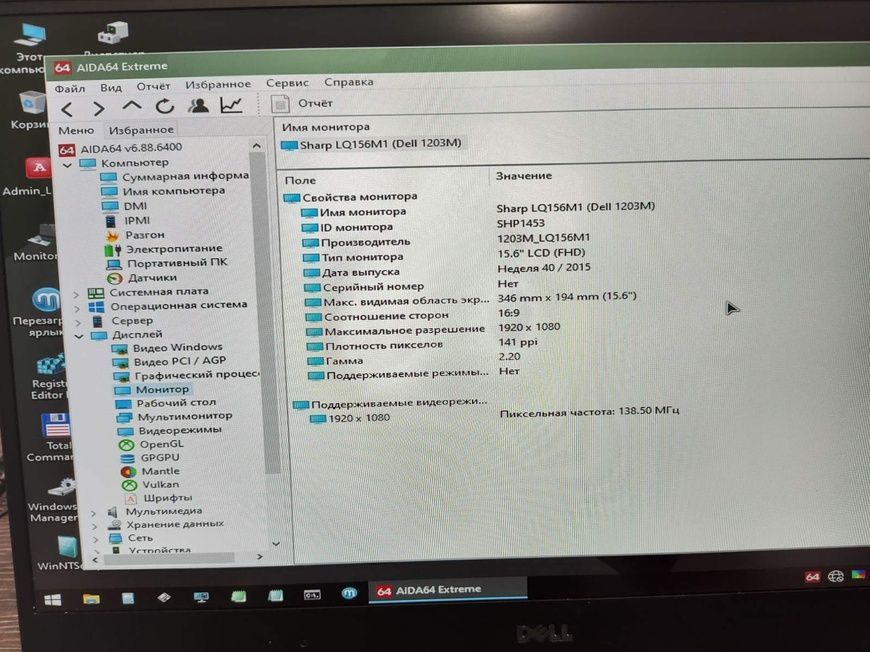Expand the Сеть tree node
Image resolution: width=870 pixels, height=652 pixels.
coord(96,539)
